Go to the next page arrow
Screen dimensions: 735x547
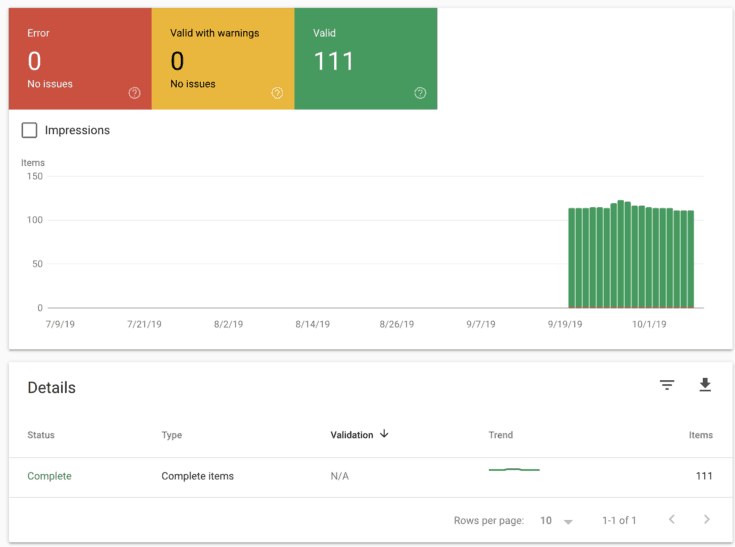coord(706,520)
